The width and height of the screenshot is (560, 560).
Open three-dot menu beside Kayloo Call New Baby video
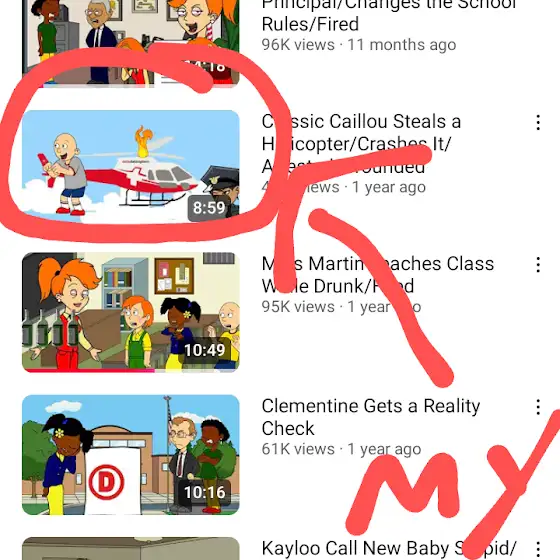click(x=538, y=549)
